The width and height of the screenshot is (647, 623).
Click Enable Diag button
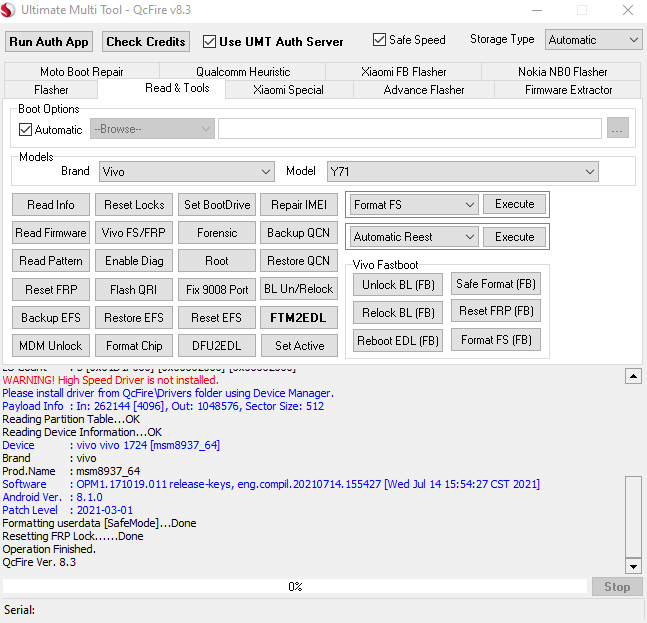[134, 261]
